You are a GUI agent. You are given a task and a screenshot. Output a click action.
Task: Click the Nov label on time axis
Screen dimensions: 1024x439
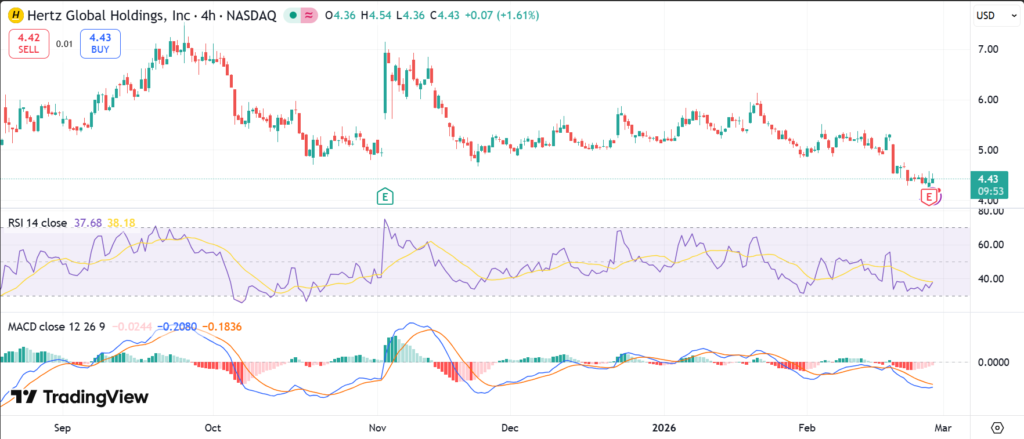[x=379, y=425]
